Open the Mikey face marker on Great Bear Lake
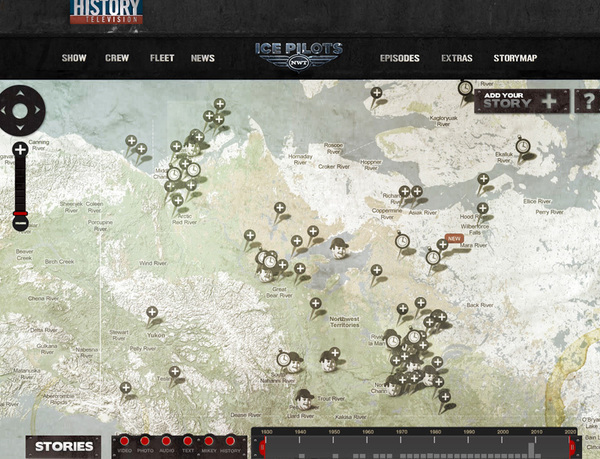Viewport: 600px width, 459px height. point(339,248)
